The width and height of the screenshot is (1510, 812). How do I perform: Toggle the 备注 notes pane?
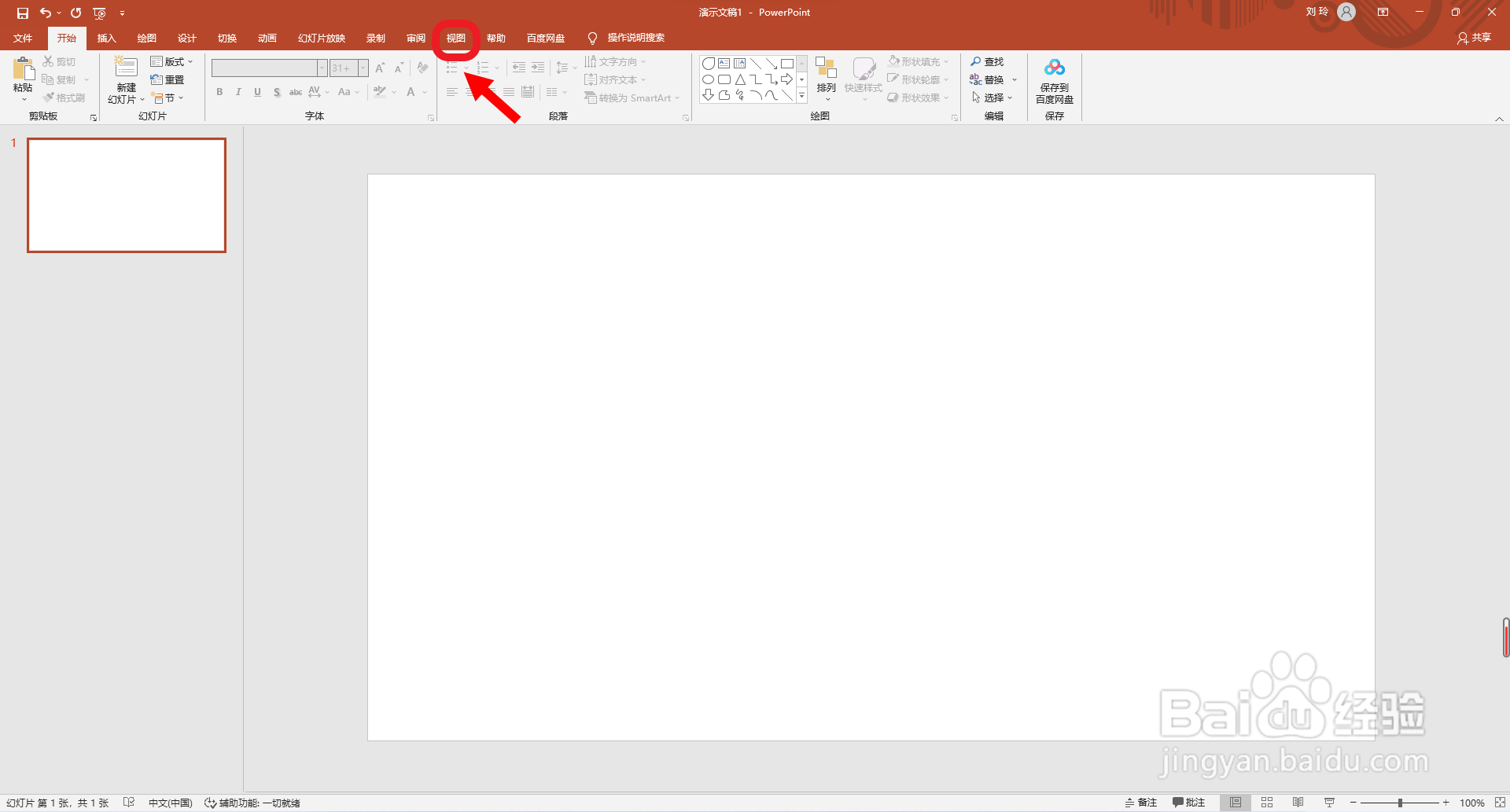[1141, 803]
